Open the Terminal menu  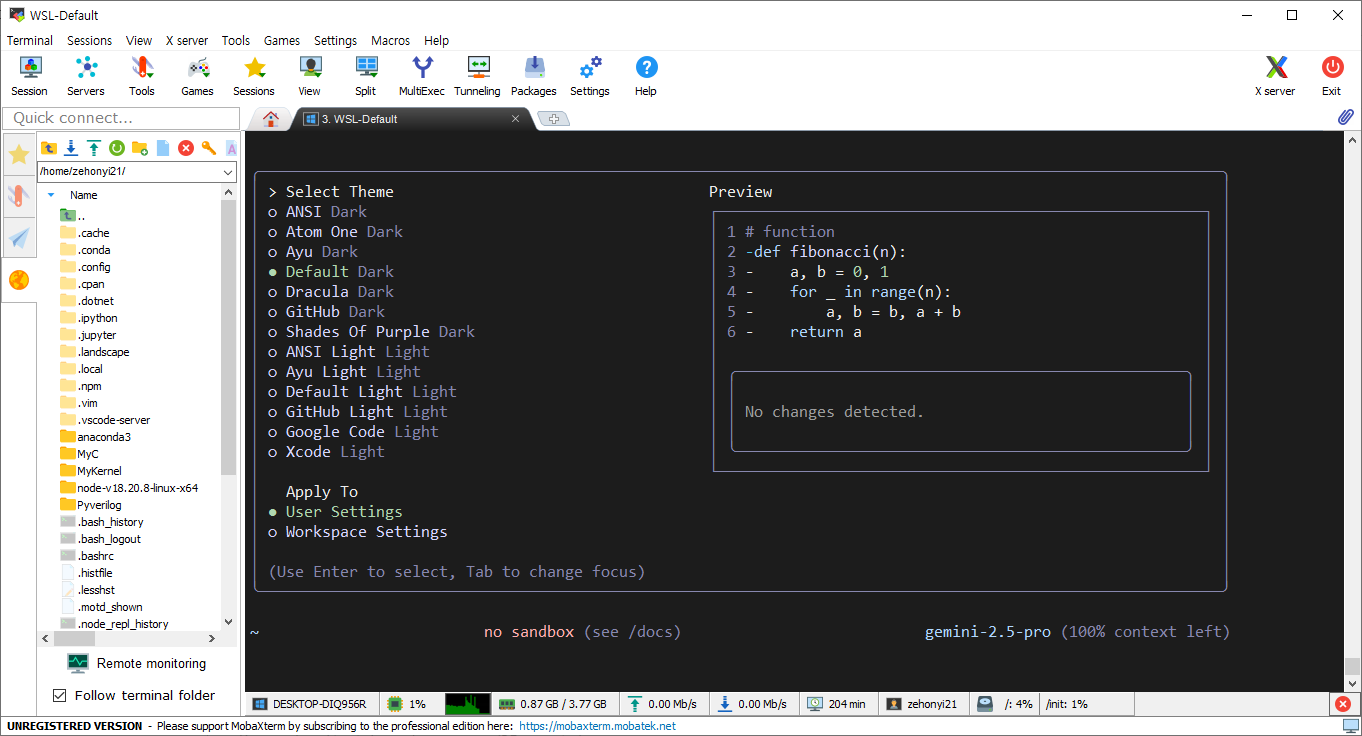30,41
